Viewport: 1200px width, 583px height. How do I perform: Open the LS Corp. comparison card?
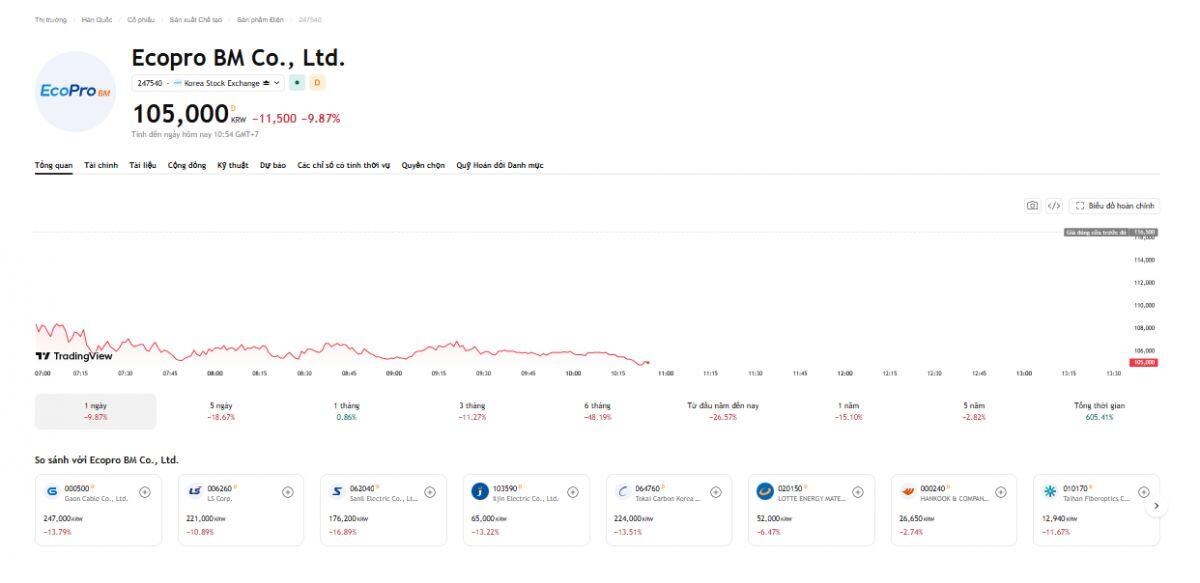pos(241,510)
